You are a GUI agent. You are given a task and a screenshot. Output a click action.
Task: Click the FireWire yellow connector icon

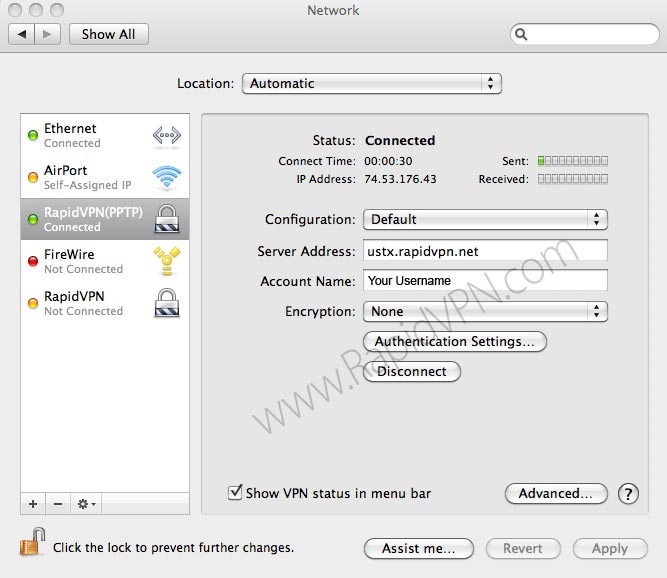pos(167,260)
